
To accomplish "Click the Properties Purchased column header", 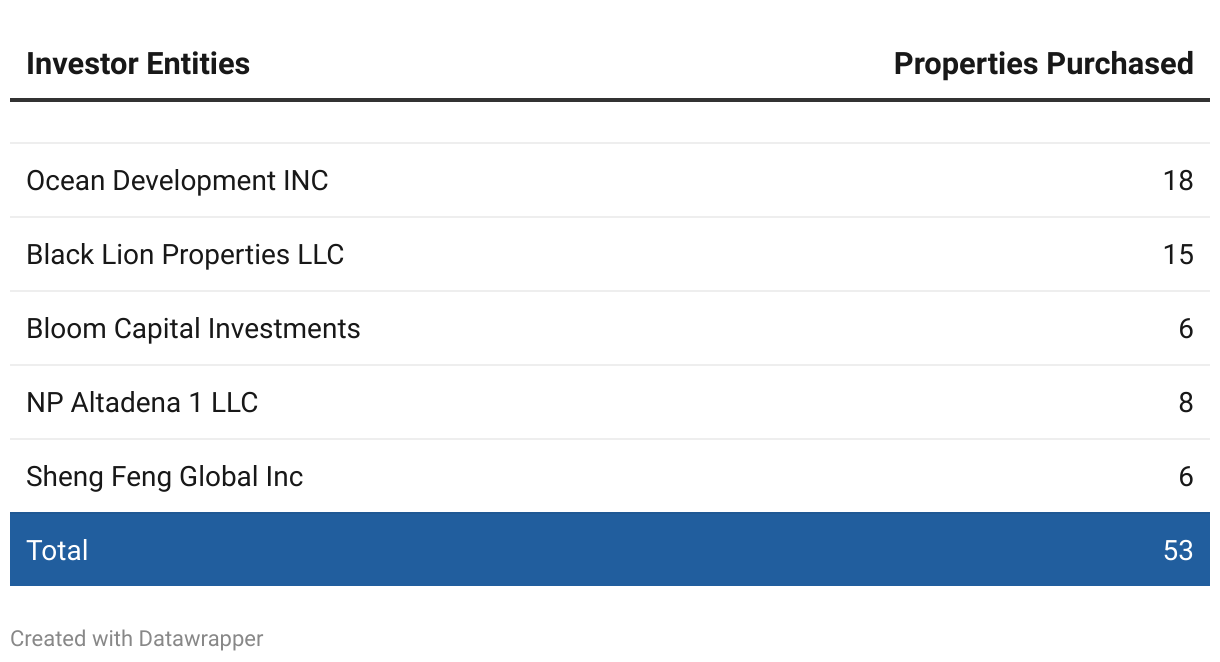I will (1043, 64).
